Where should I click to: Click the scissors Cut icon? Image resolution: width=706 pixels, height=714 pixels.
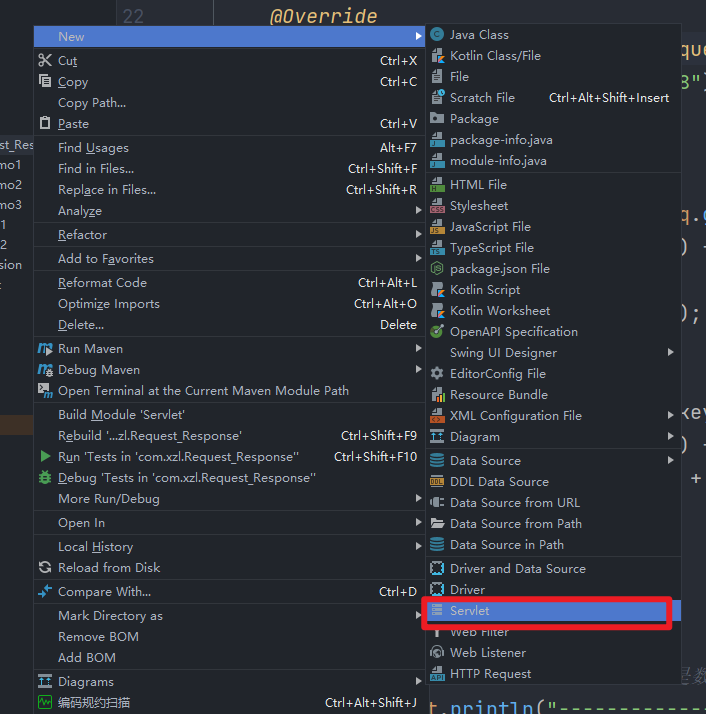[x=45, y=60]
